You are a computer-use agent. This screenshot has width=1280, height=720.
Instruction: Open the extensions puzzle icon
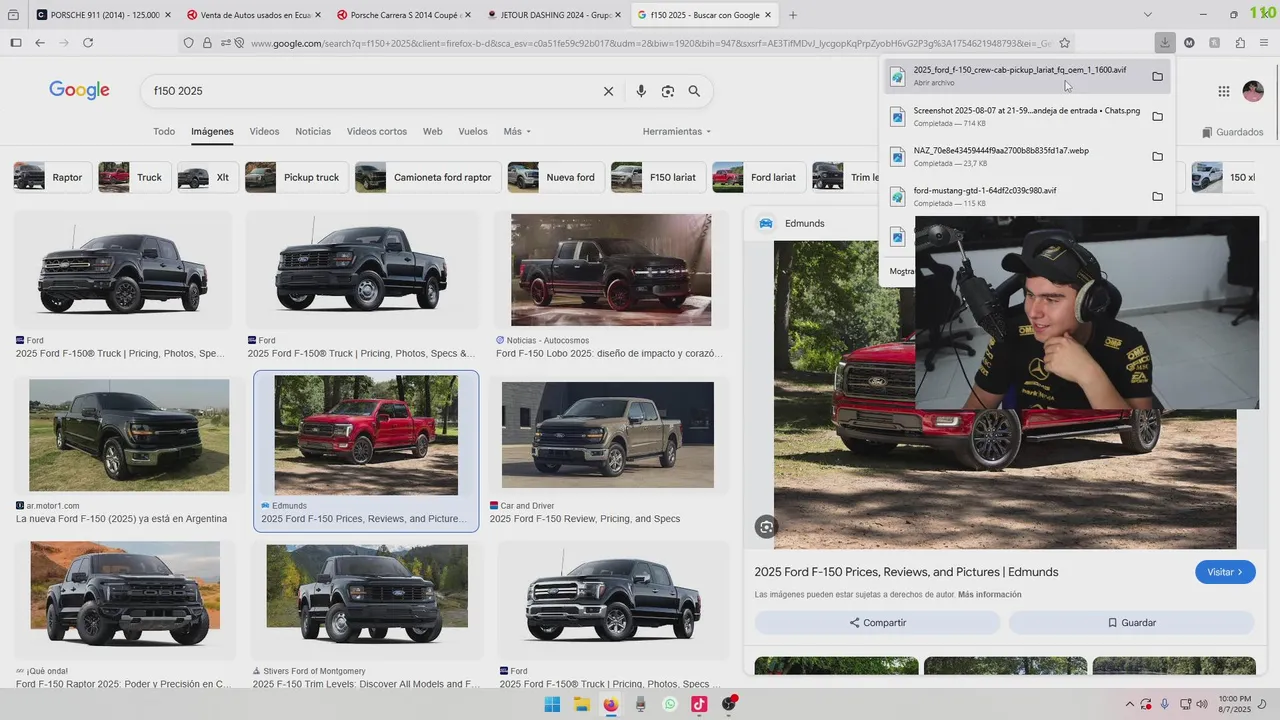pyautogui.click(x=1240, y=43)
